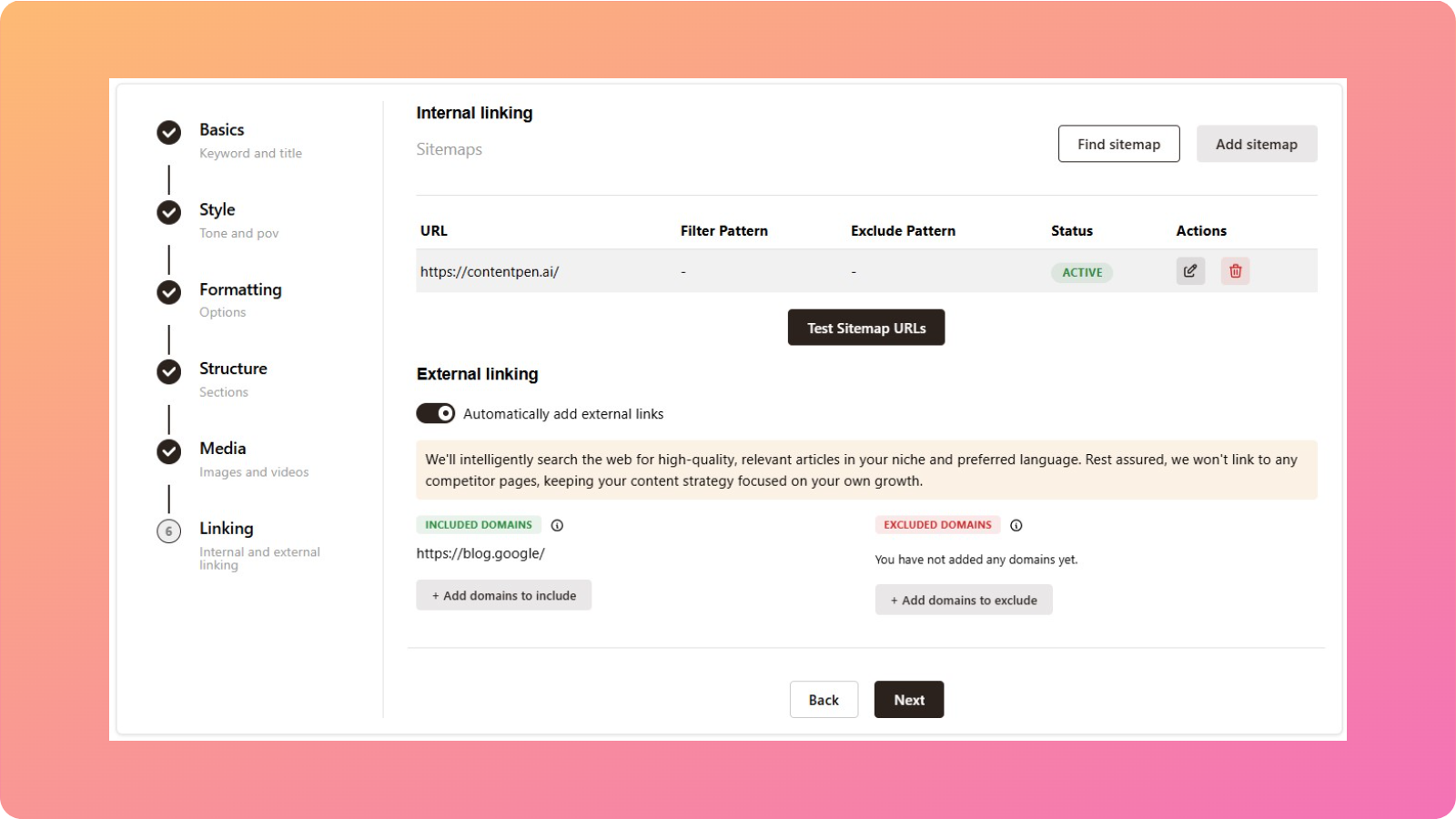Click the Add sitemap button
1456x819 pixels.
click(1257, 143)
